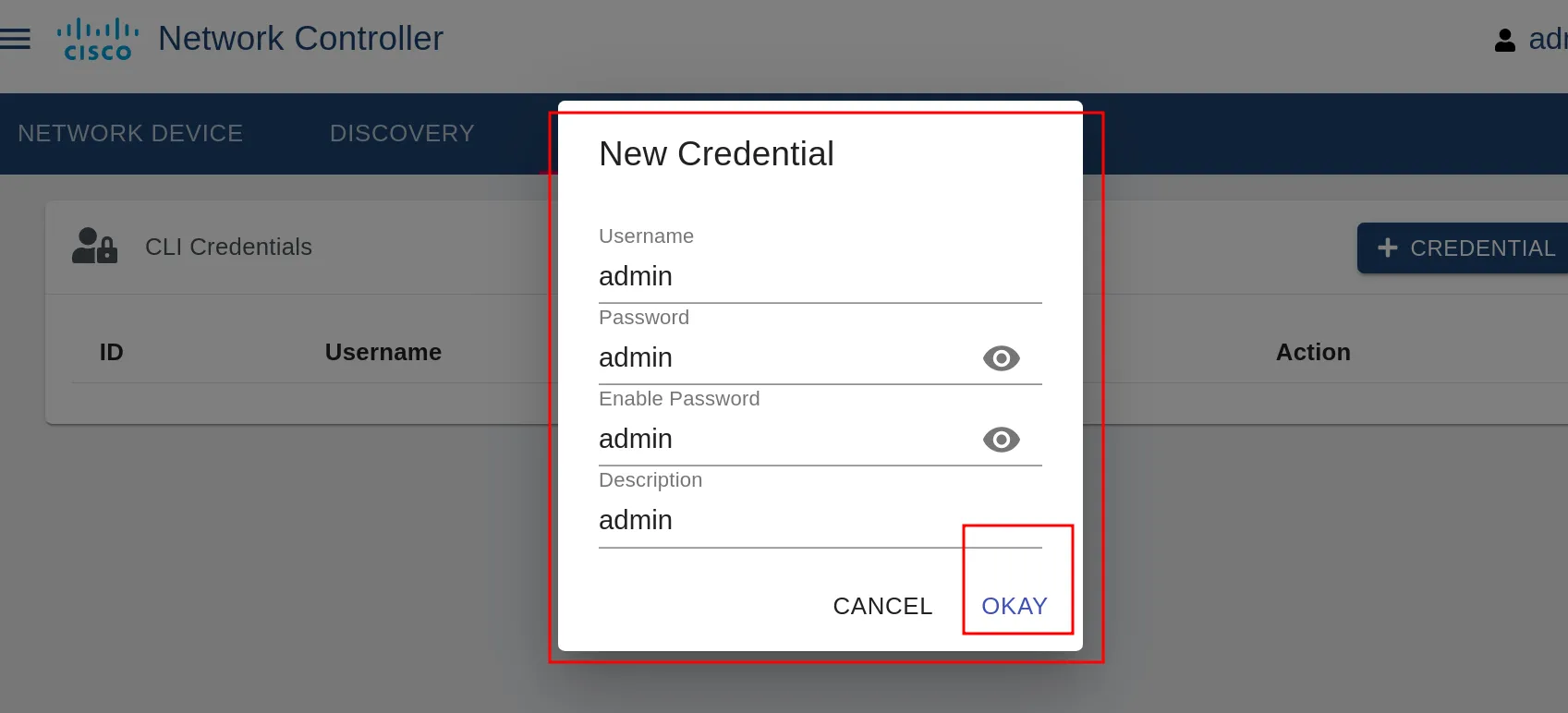Screen dimensions: 1568x713
Task: Click the Cisco logo
Action: click(x=98, y=40)
